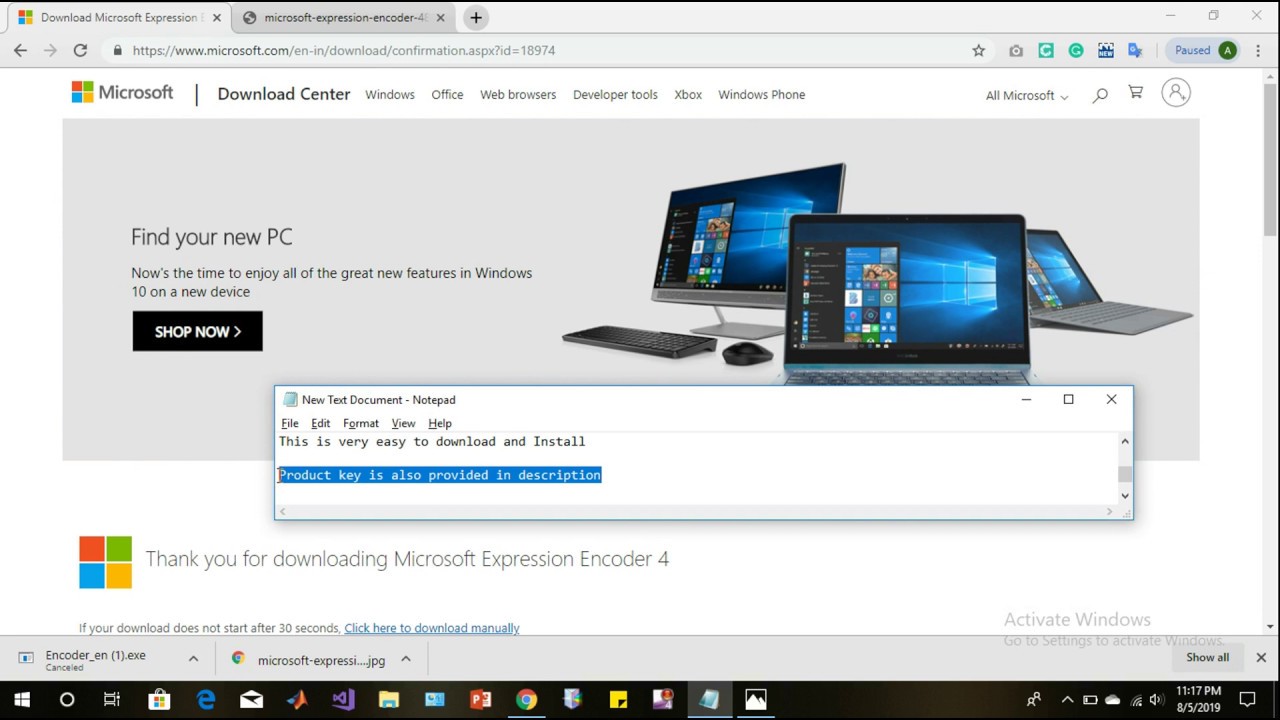Click the Encoder_en (1).exe download item
The height and width of the screenshot is (720, 1280).
click(95, 659)
